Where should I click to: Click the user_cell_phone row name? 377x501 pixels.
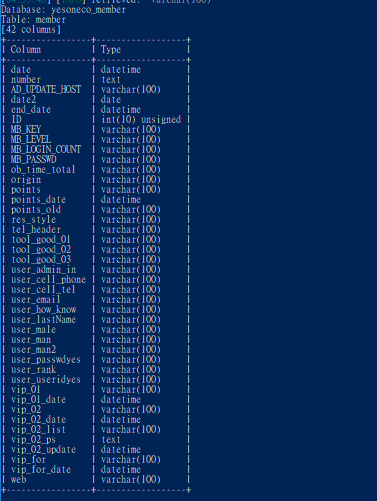pos(48,280)
